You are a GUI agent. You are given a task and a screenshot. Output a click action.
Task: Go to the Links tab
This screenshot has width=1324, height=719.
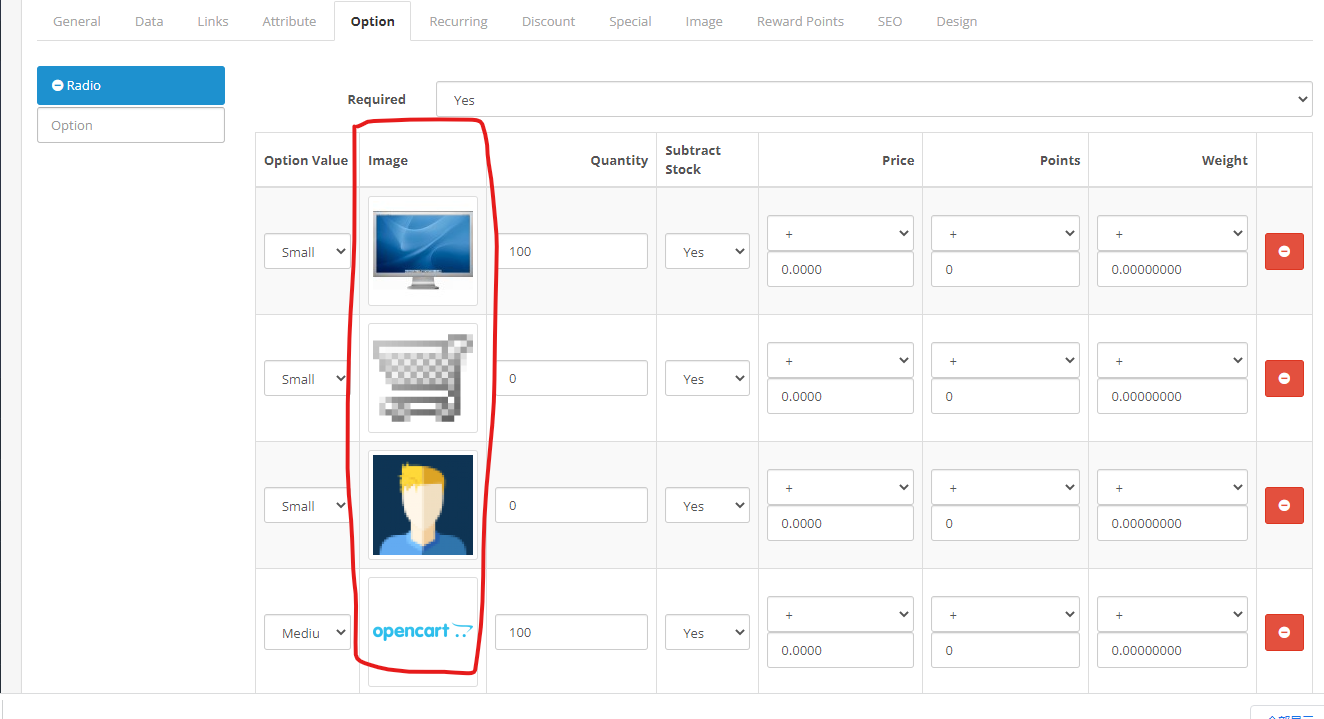coord(213,21)
